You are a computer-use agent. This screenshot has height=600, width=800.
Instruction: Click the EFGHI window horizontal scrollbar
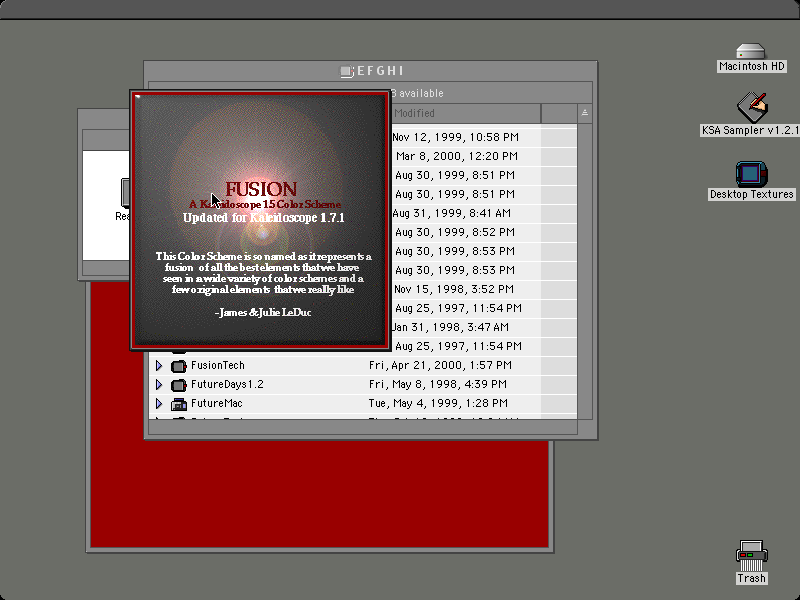(363, 428)
